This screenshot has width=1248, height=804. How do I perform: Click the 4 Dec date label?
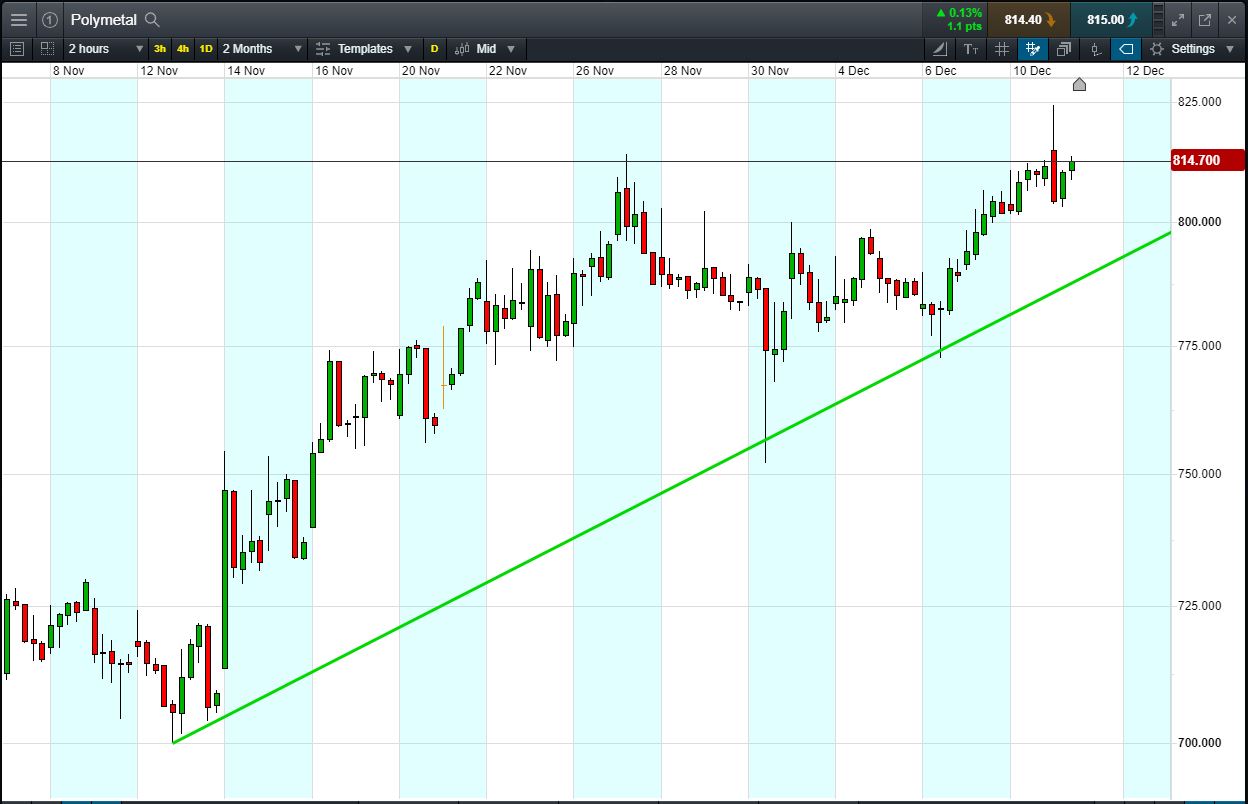pos(853,71)
